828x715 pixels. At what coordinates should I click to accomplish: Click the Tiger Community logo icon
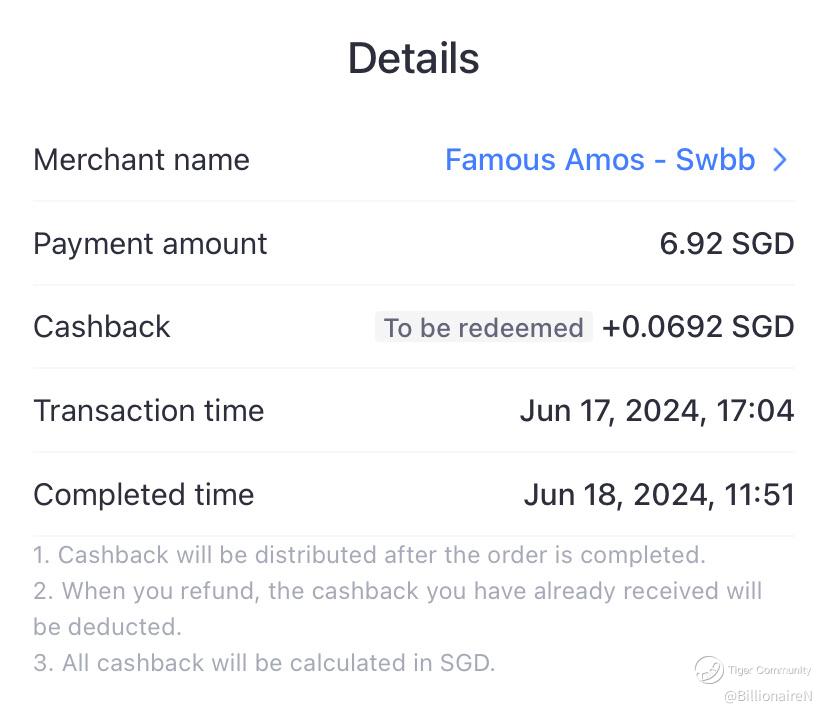tap(709, 669)
